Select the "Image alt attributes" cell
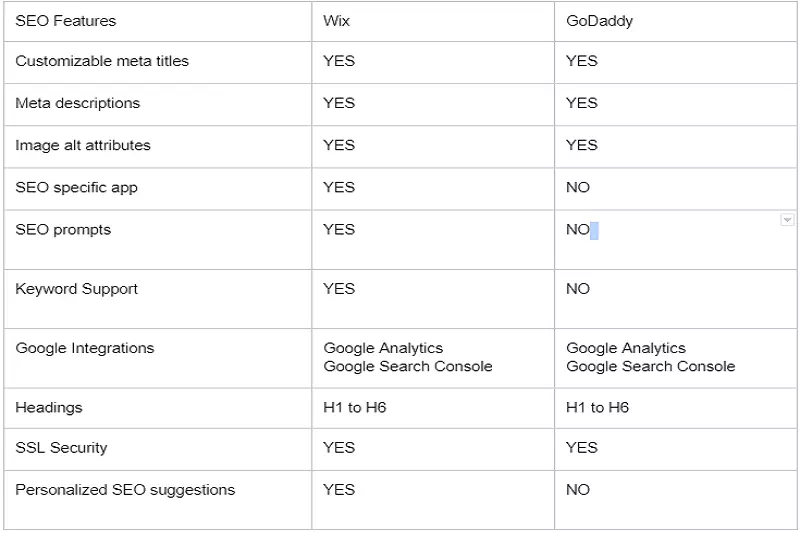800x533 pixels. tap(83, 145)
